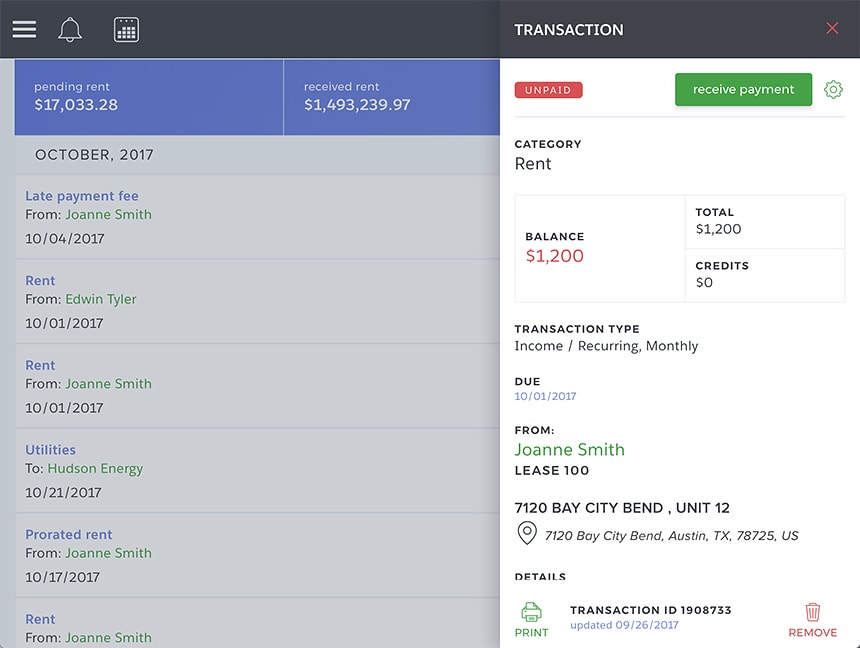This screenshot has width=860, height=648.
Task: Click 10/17/2017 date in Prorated rent row
Action: pos(63,577)
